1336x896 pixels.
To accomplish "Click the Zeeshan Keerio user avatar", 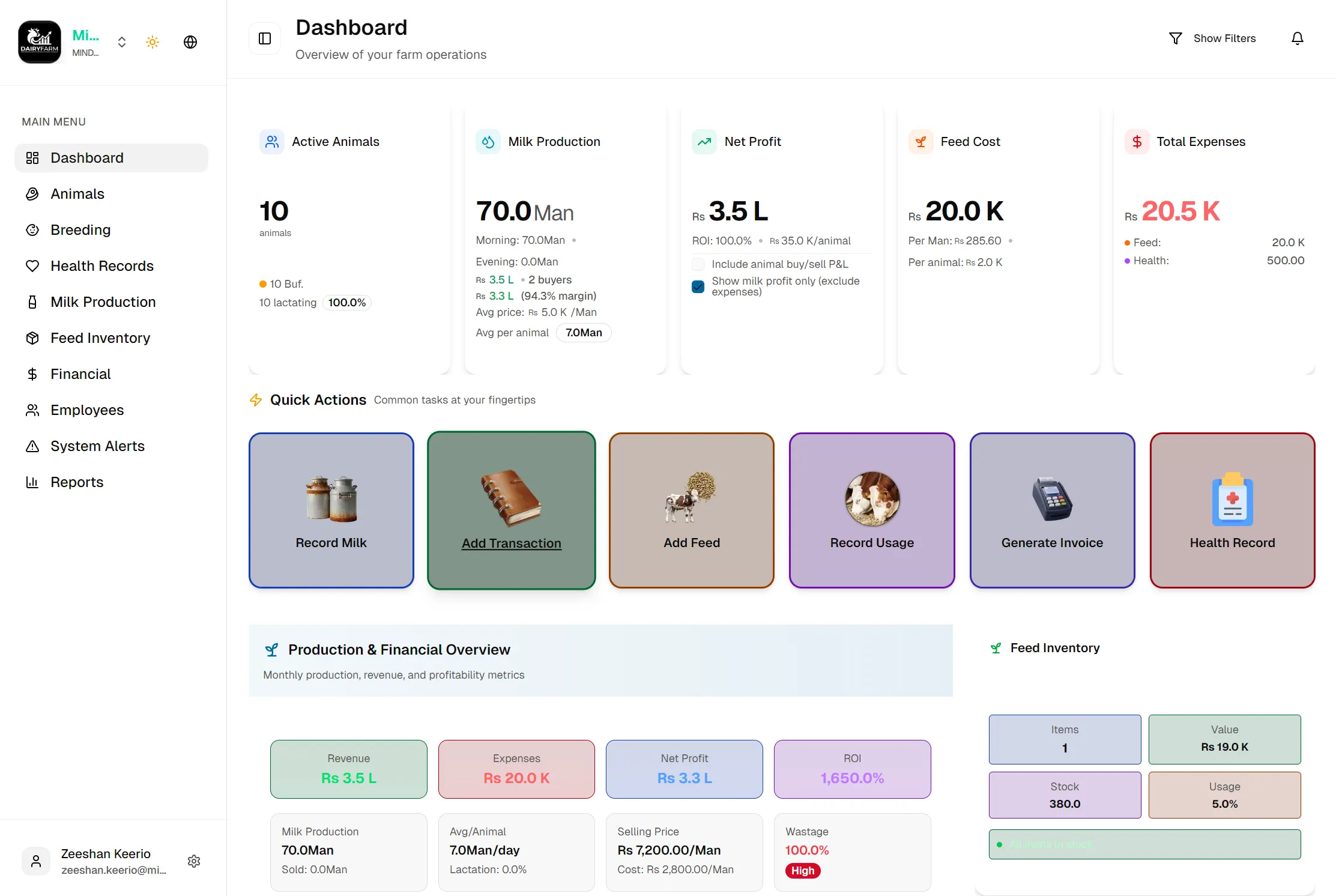I will pos(36,861).
